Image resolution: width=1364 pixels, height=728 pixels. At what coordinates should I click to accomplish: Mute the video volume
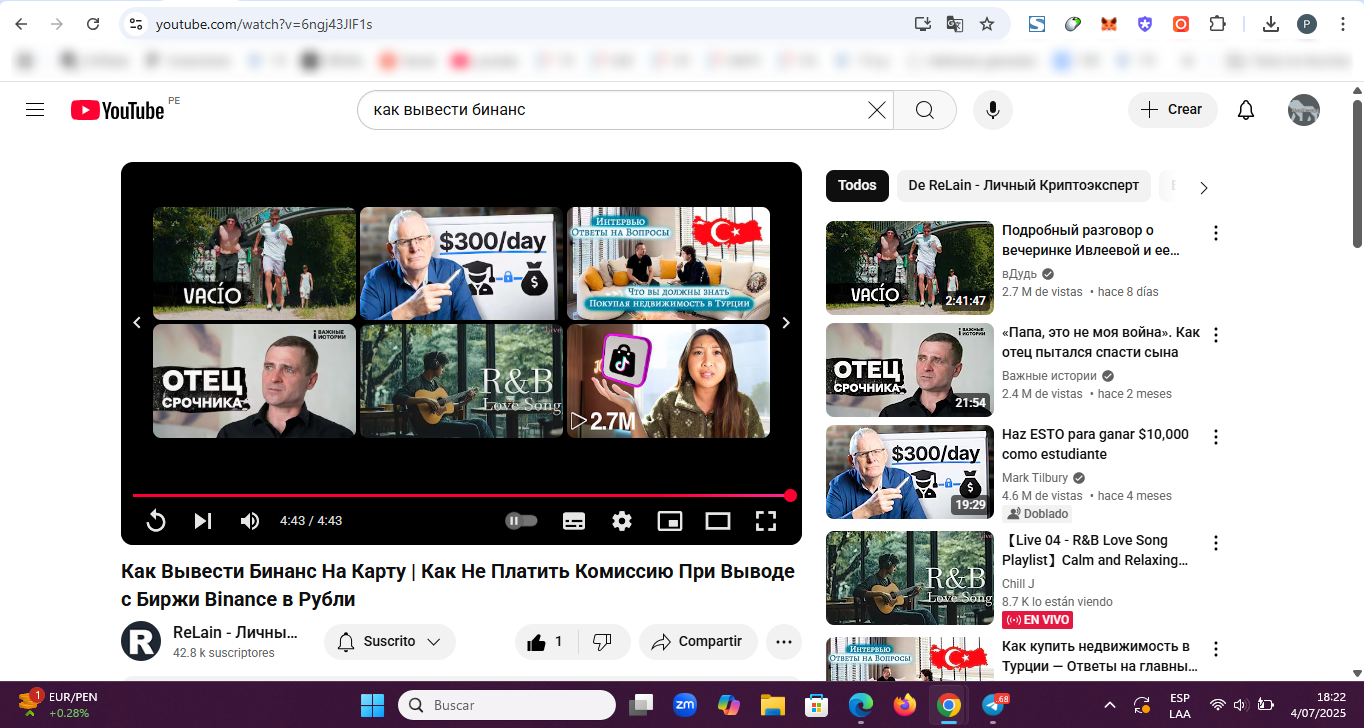250,521
